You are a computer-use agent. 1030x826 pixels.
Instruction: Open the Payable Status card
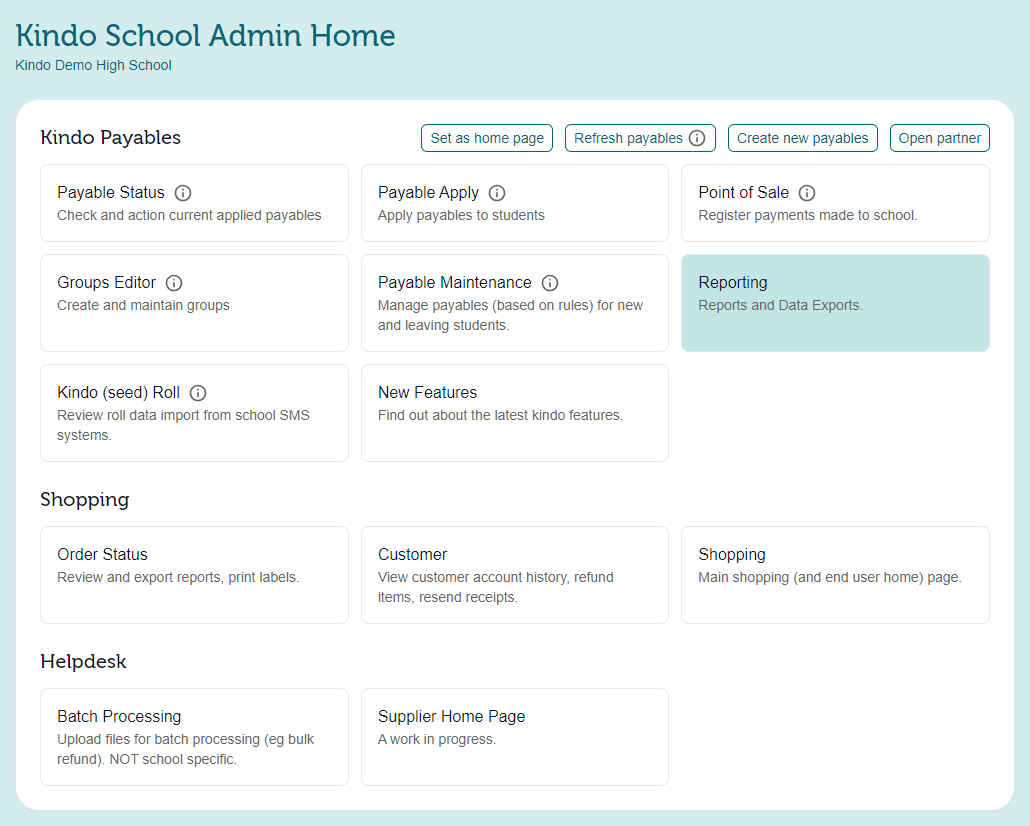point(194,203)
